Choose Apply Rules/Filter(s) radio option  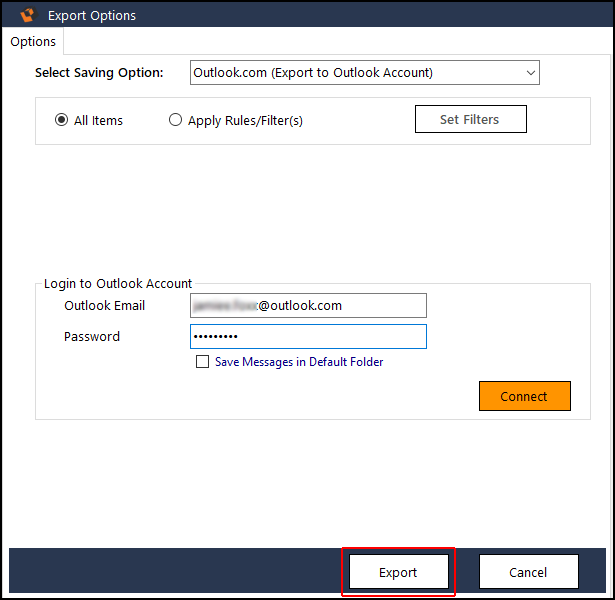pyautogui.click(x=175, y=120)
